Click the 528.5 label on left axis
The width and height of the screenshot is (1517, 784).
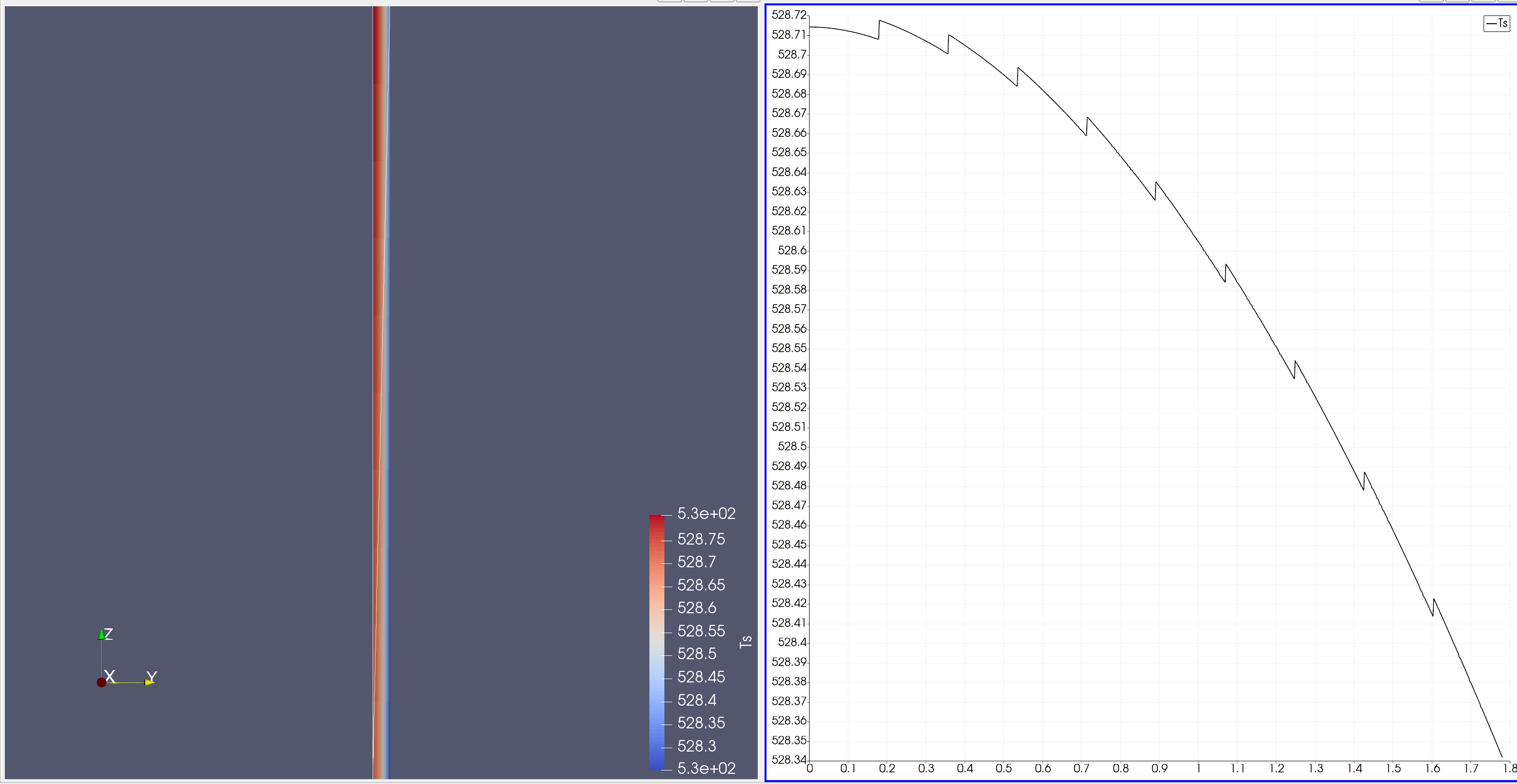point(792,446)
